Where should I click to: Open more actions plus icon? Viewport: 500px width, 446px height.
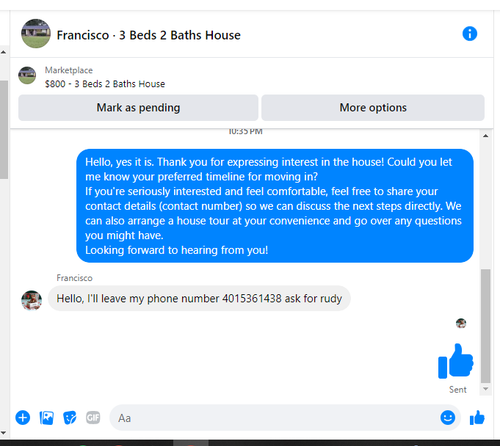point(23,418)
